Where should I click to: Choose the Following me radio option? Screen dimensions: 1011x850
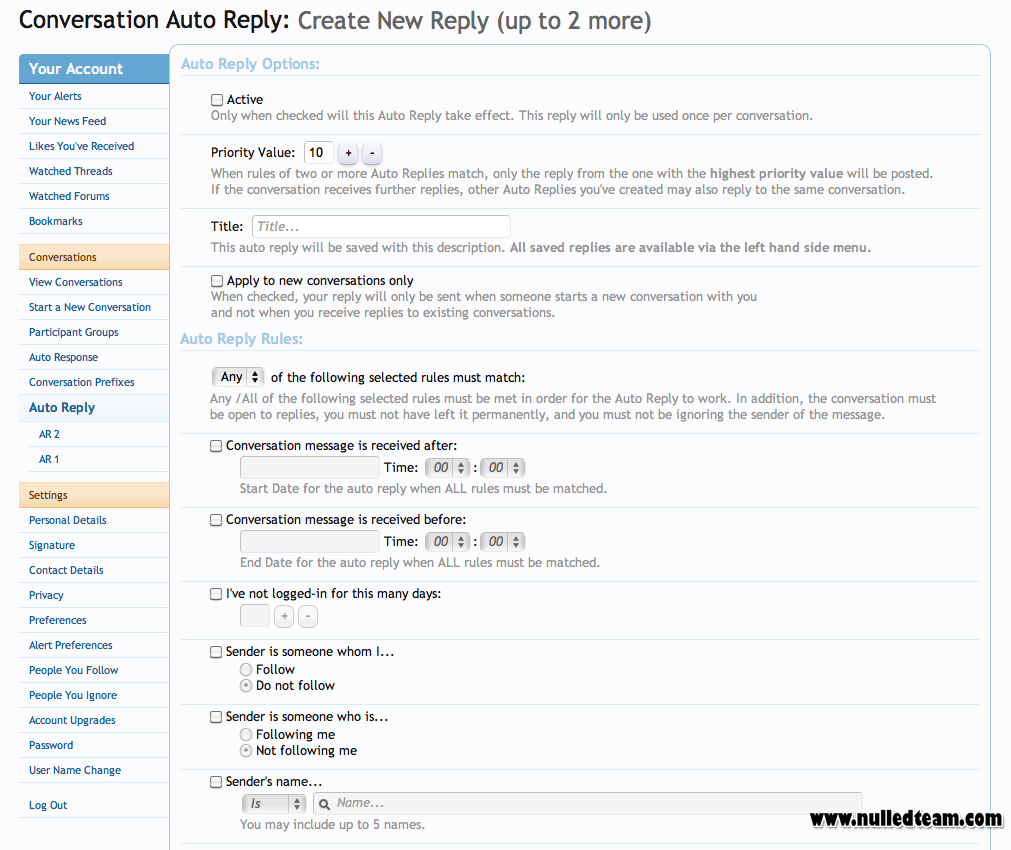click(246, 735)
